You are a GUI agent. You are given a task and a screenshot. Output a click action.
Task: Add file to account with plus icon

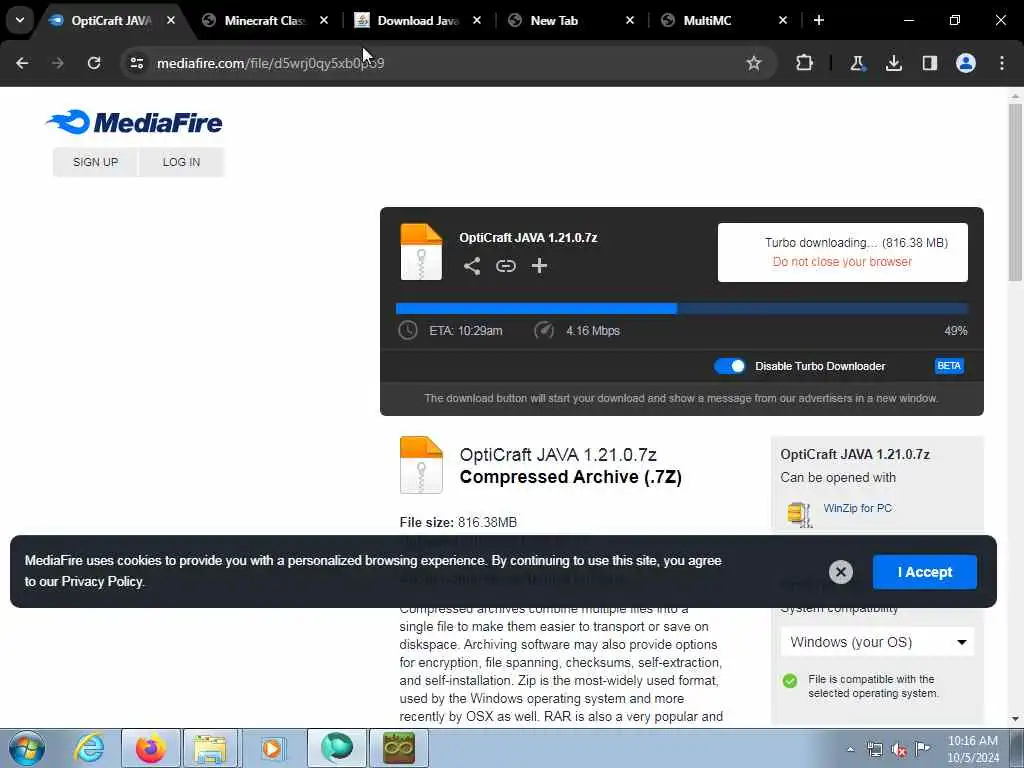539,266
